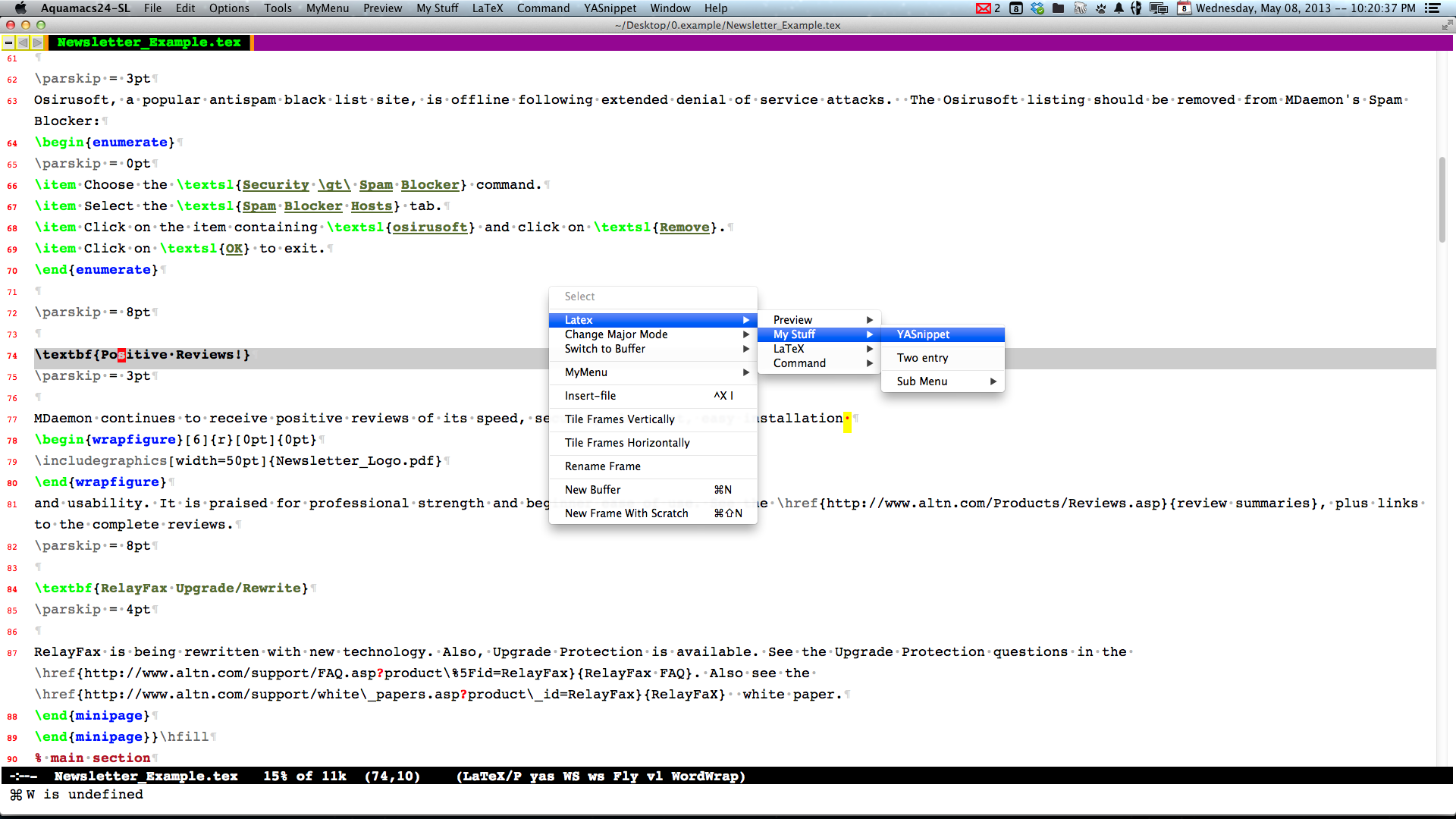This screenshot has height=819, width=1456.
Task: Open the bell notifications icon
Action: point(1119,8)
